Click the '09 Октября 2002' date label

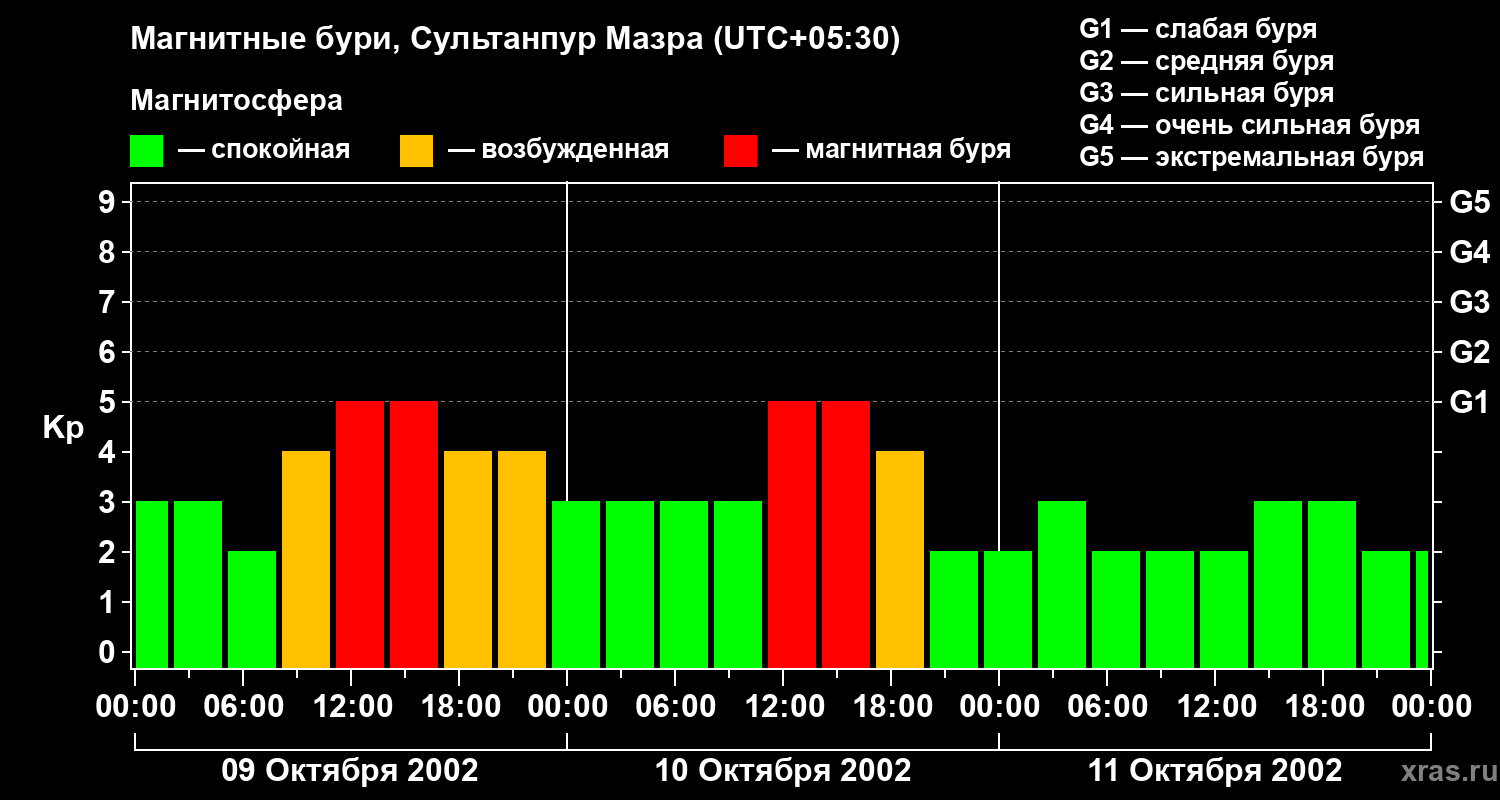(350, 771)
